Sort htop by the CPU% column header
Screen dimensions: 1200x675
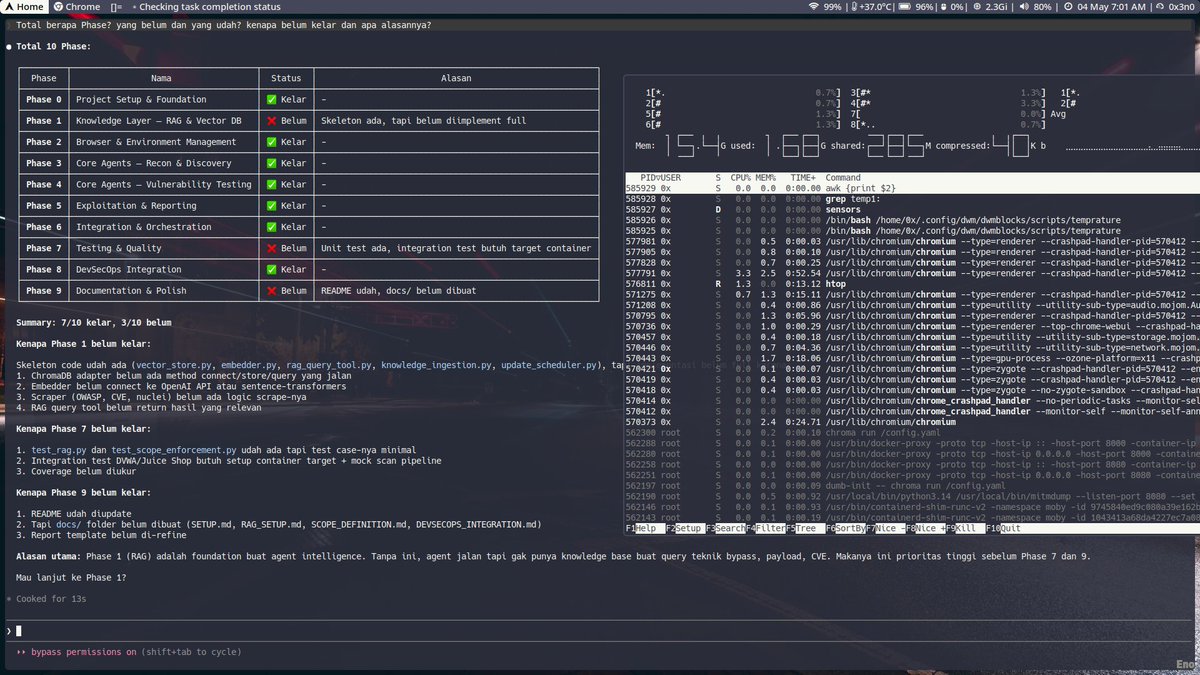pyautogui.click(x=740, y=178)
